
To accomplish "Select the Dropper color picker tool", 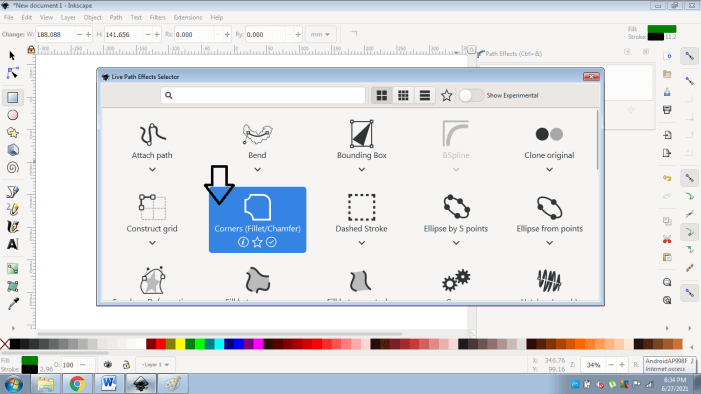I will (13, 304).
